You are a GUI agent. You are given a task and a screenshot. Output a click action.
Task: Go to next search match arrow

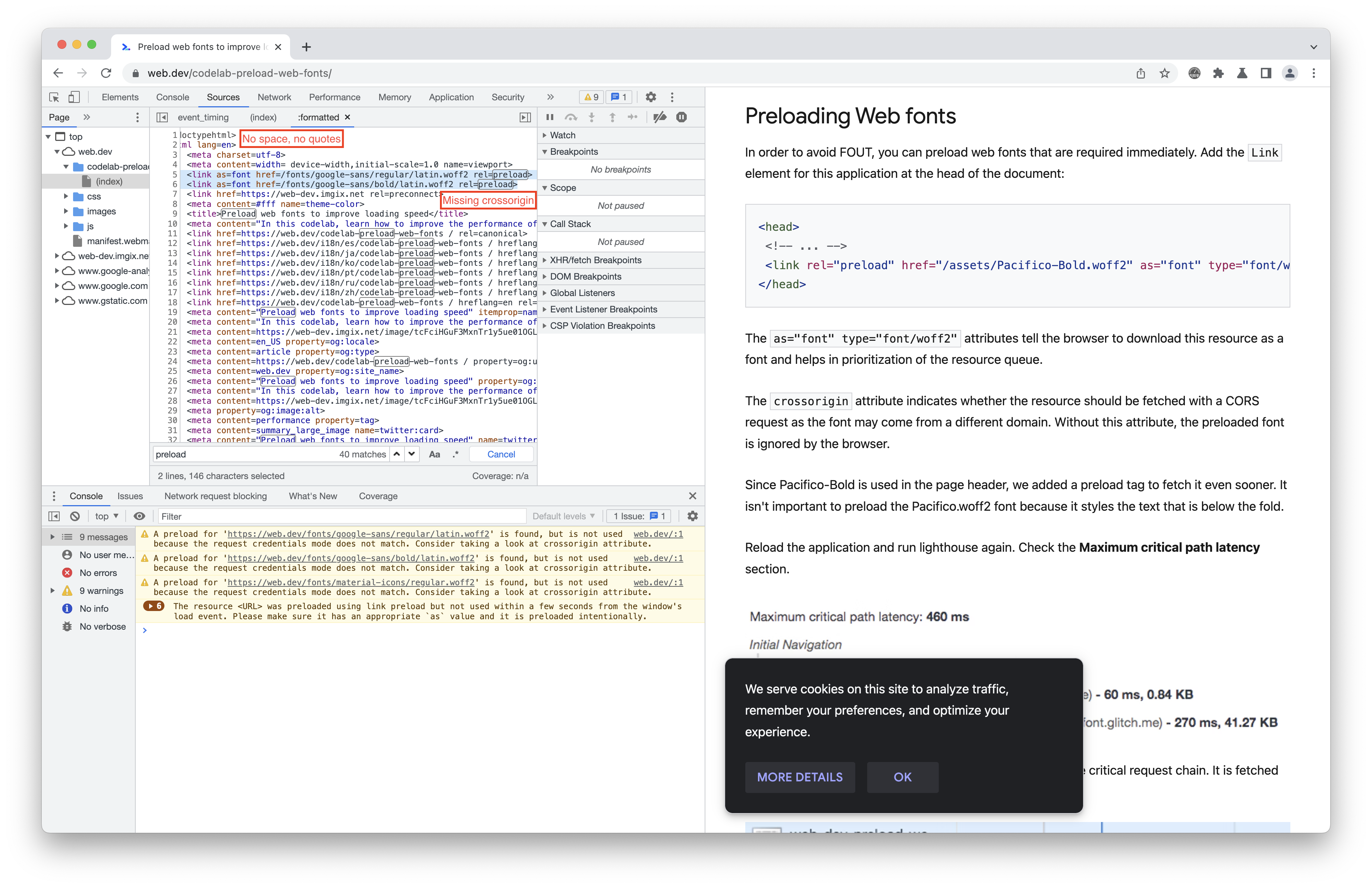pos(412,454)
